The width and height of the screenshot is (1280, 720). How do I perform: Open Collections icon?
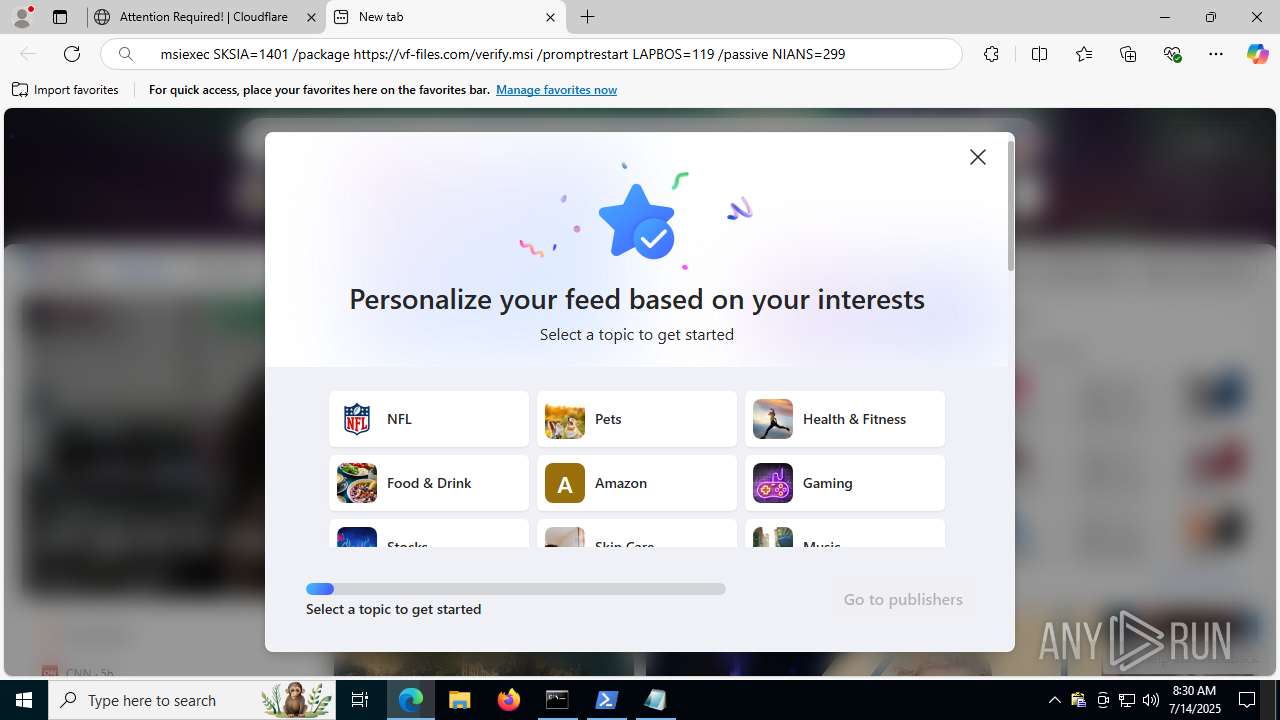(x=1128, y=54)
